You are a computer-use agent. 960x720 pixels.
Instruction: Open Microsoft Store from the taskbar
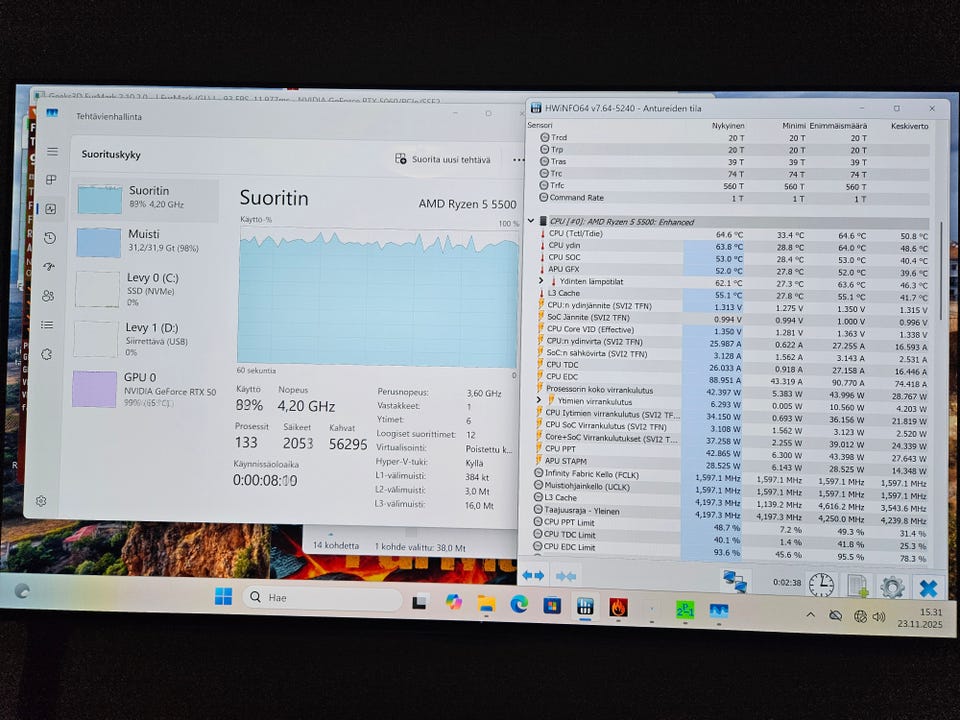pos(552,606)
